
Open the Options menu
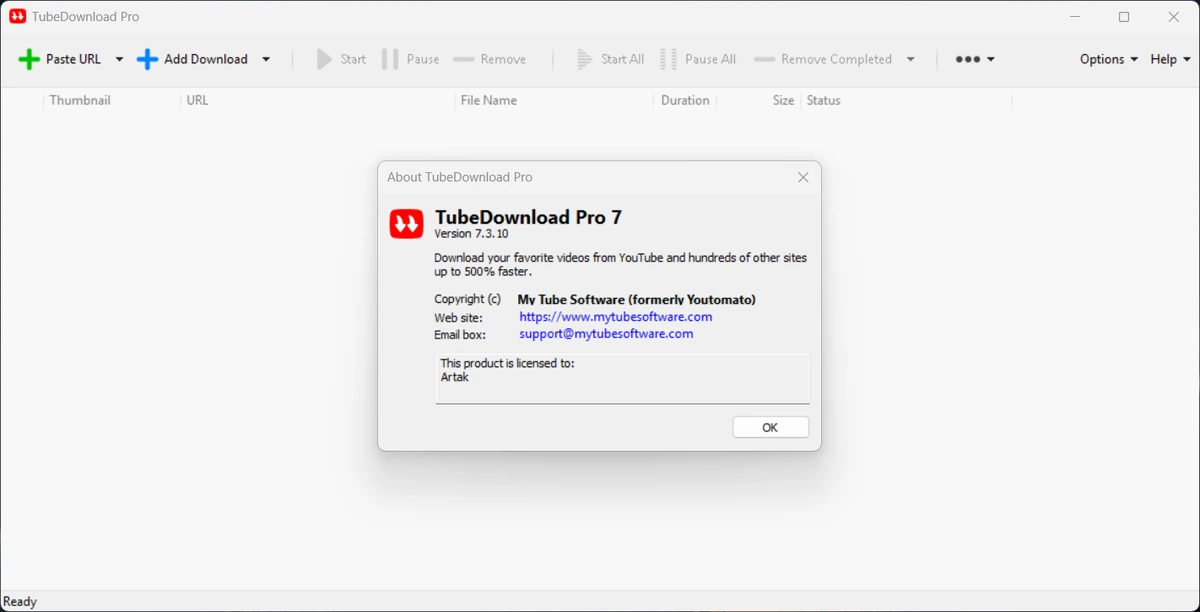point(1108,59)
